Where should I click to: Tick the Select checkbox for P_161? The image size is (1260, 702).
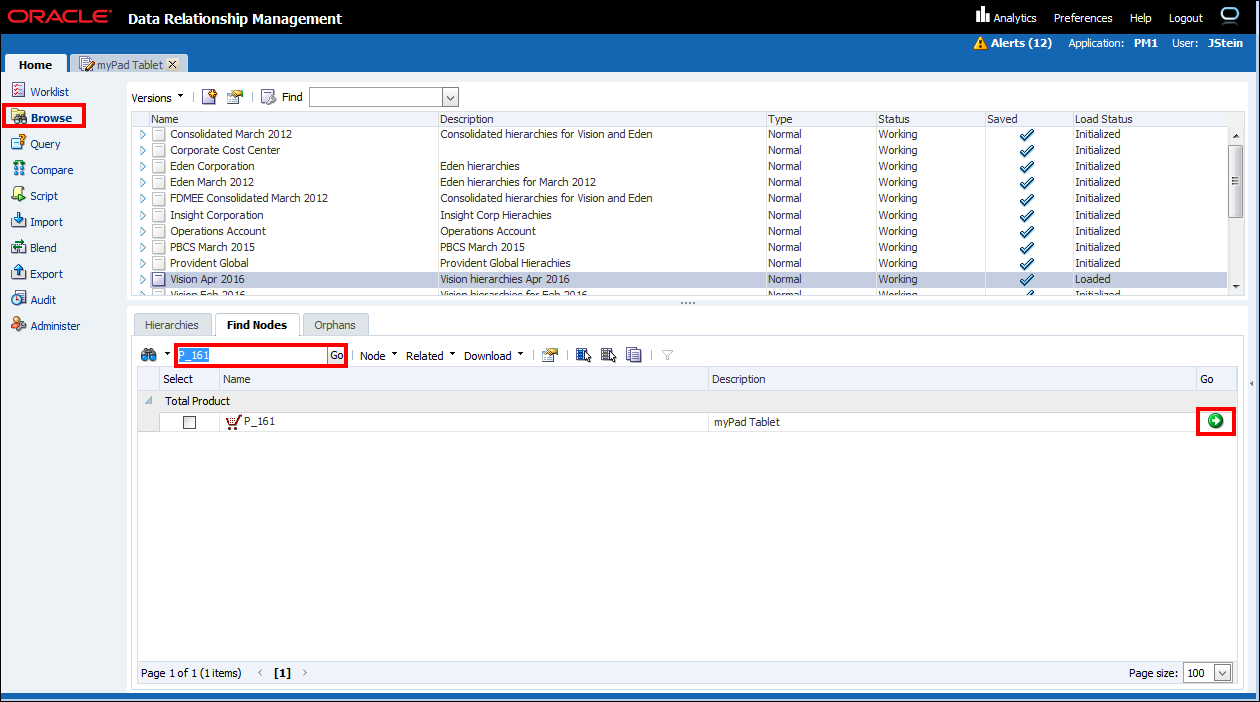pos(189,422)
